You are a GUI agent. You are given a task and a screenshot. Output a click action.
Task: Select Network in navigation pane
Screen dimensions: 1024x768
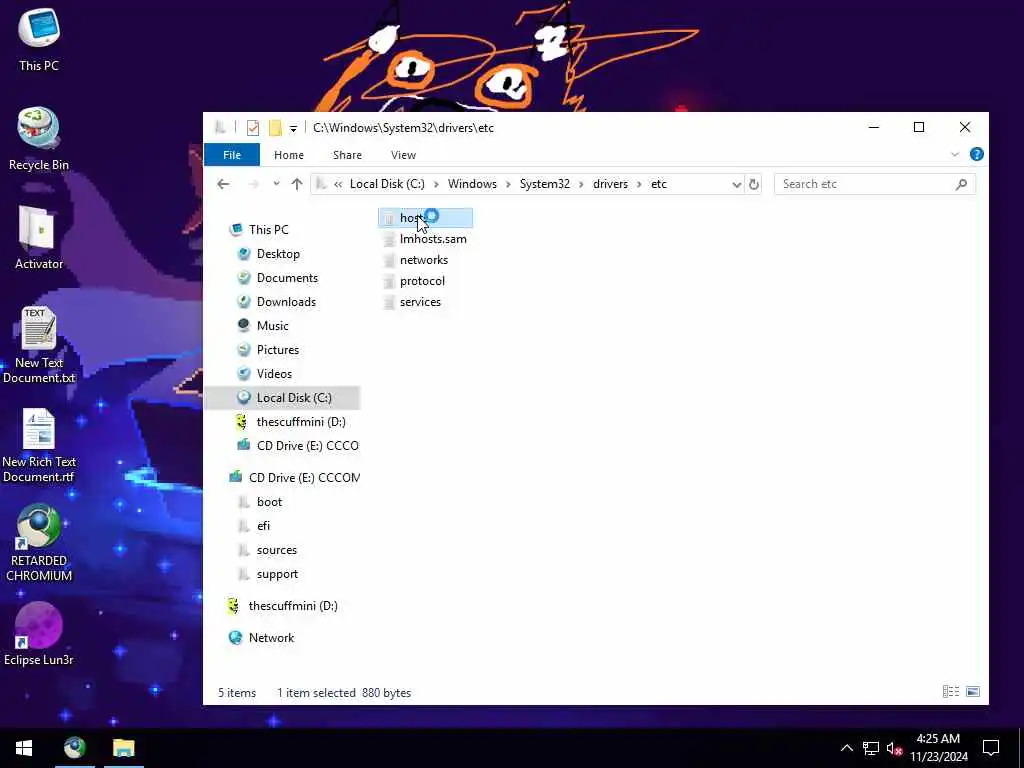(261, 638)
